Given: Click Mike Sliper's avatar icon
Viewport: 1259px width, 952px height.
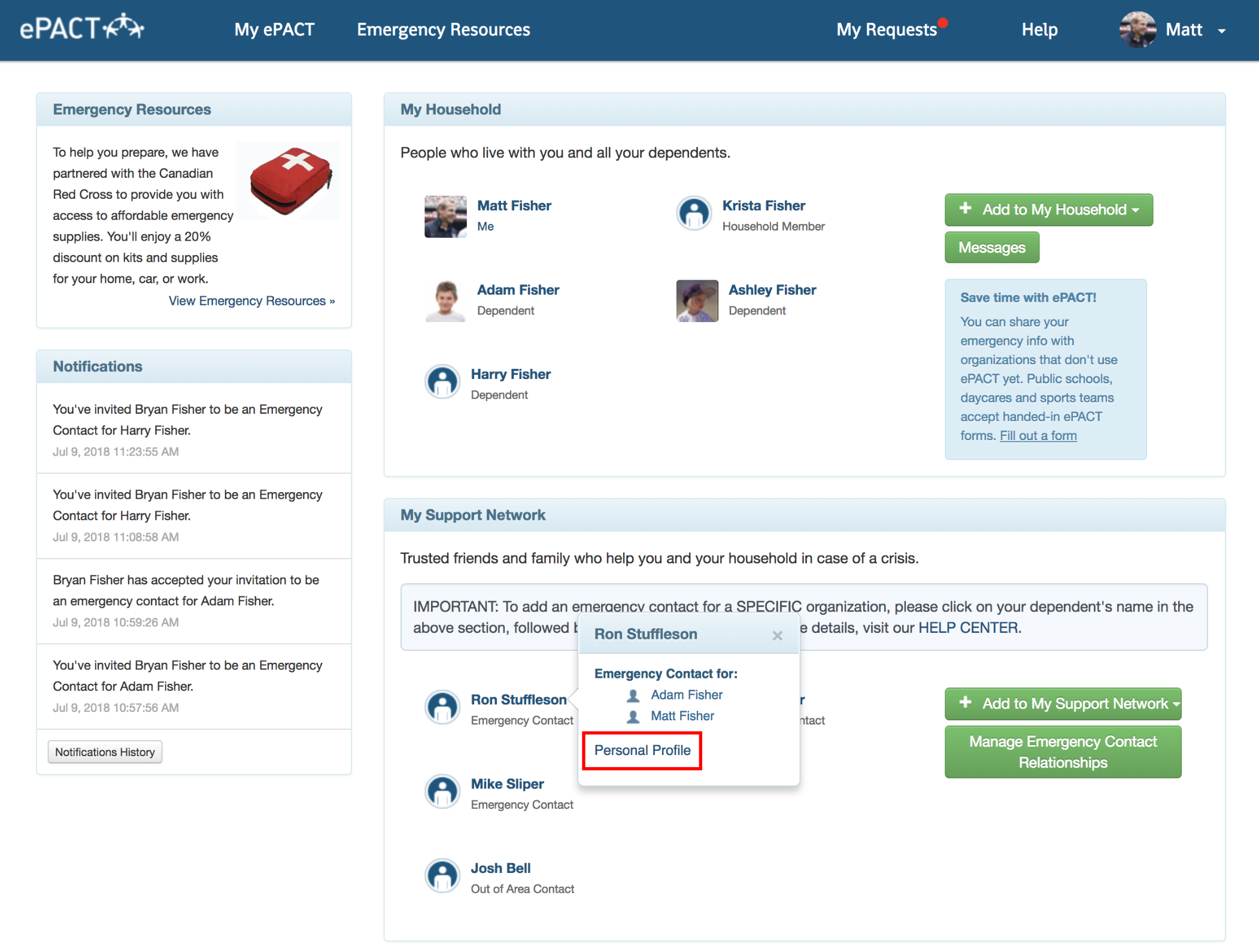Looking at the screenshot, I should point(442,792).
